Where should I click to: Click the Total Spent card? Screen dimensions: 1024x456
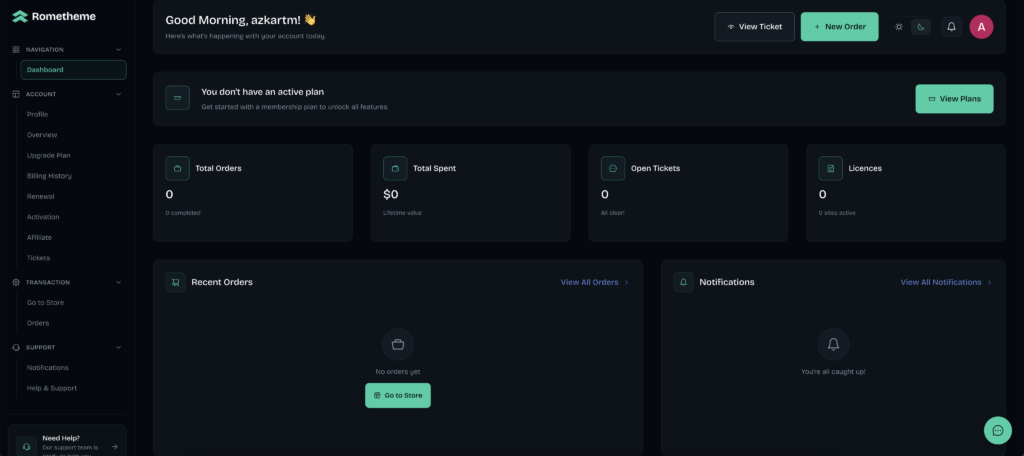pyautogui.click(x=470, y=193)
